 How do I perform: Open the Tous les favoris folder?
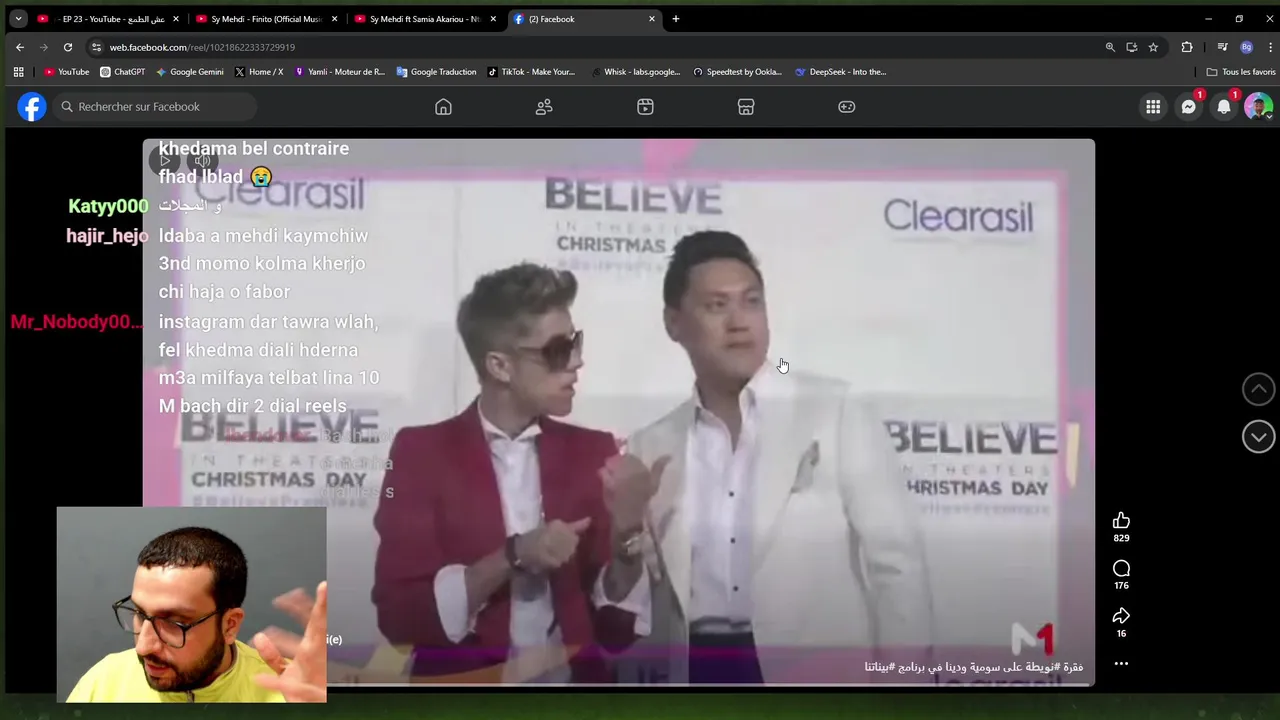tap(1241, 72)
